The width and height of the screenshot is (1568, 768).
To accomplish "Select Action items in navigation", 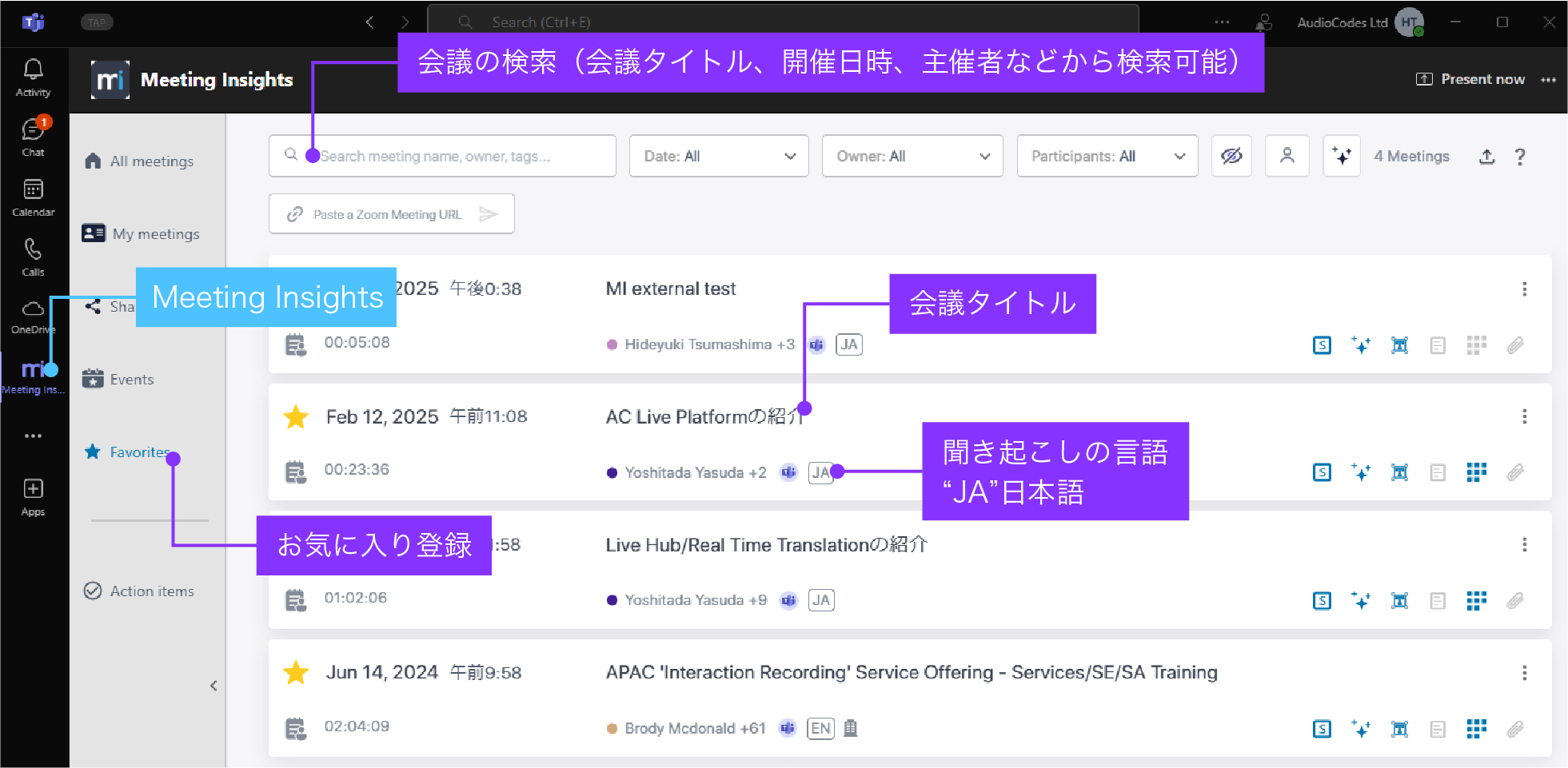I will (x=139, y=591).
